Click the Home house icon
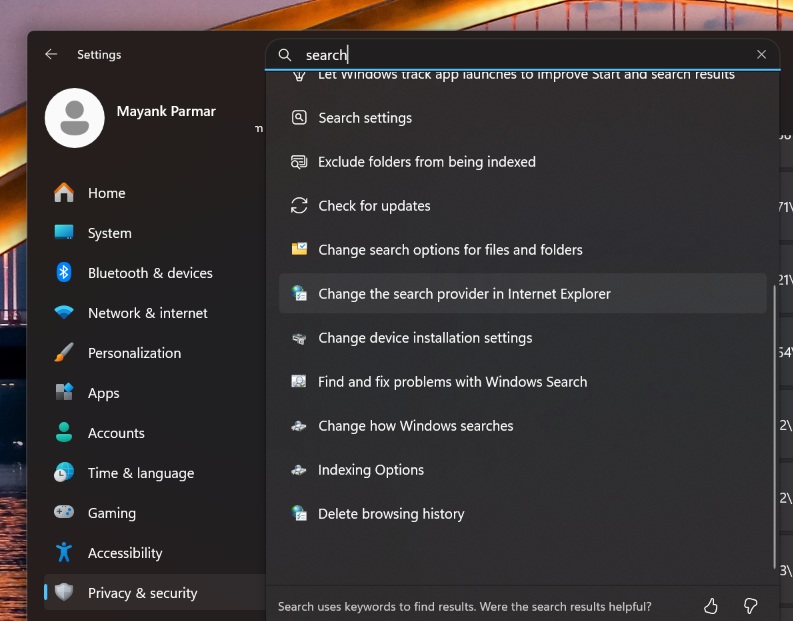Image resolution: width=793 pixels, height=621 pixels. (x=64, y=193)
